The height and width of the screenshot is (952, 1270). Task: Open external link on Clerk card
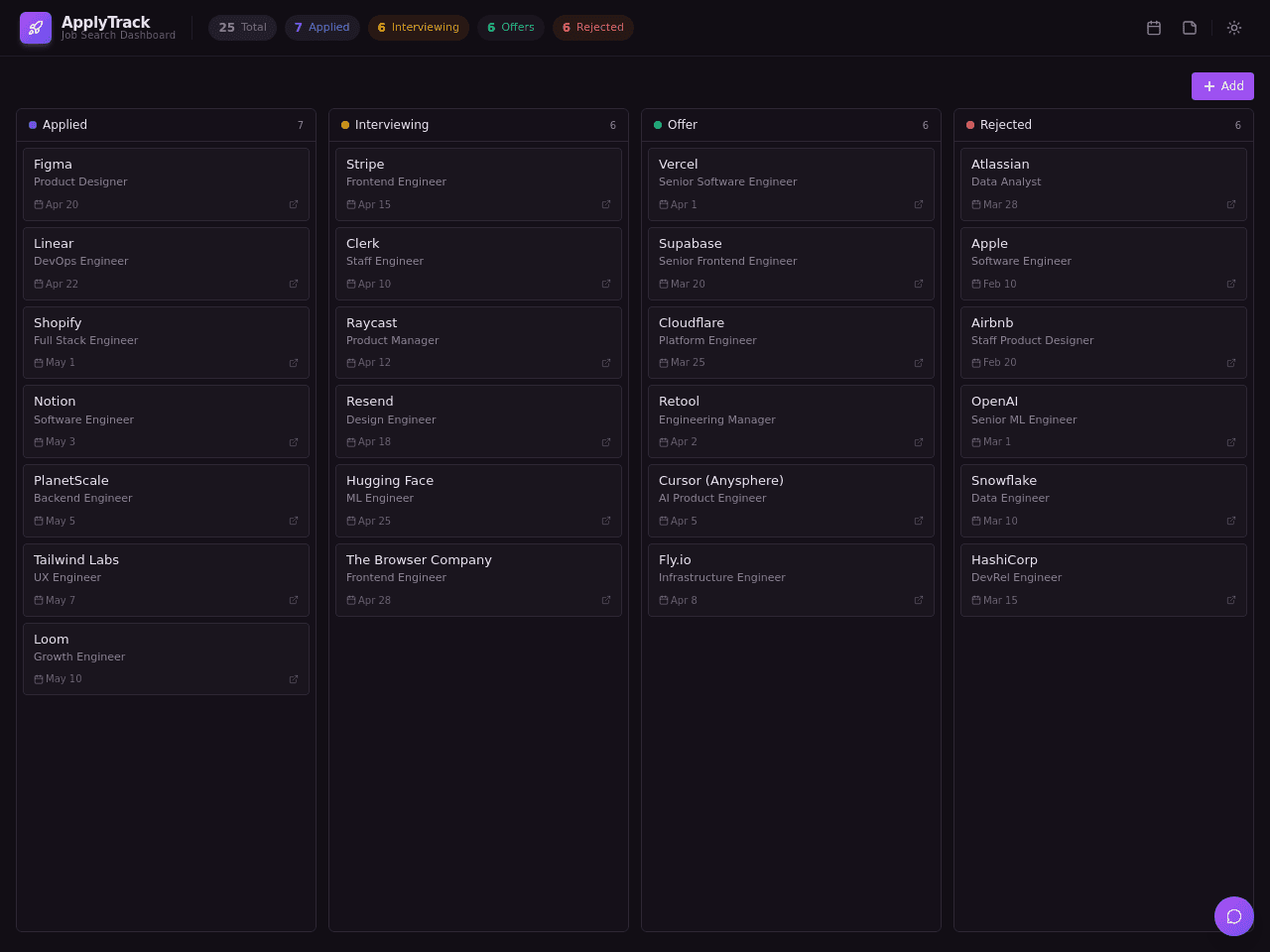pos(606,284)
